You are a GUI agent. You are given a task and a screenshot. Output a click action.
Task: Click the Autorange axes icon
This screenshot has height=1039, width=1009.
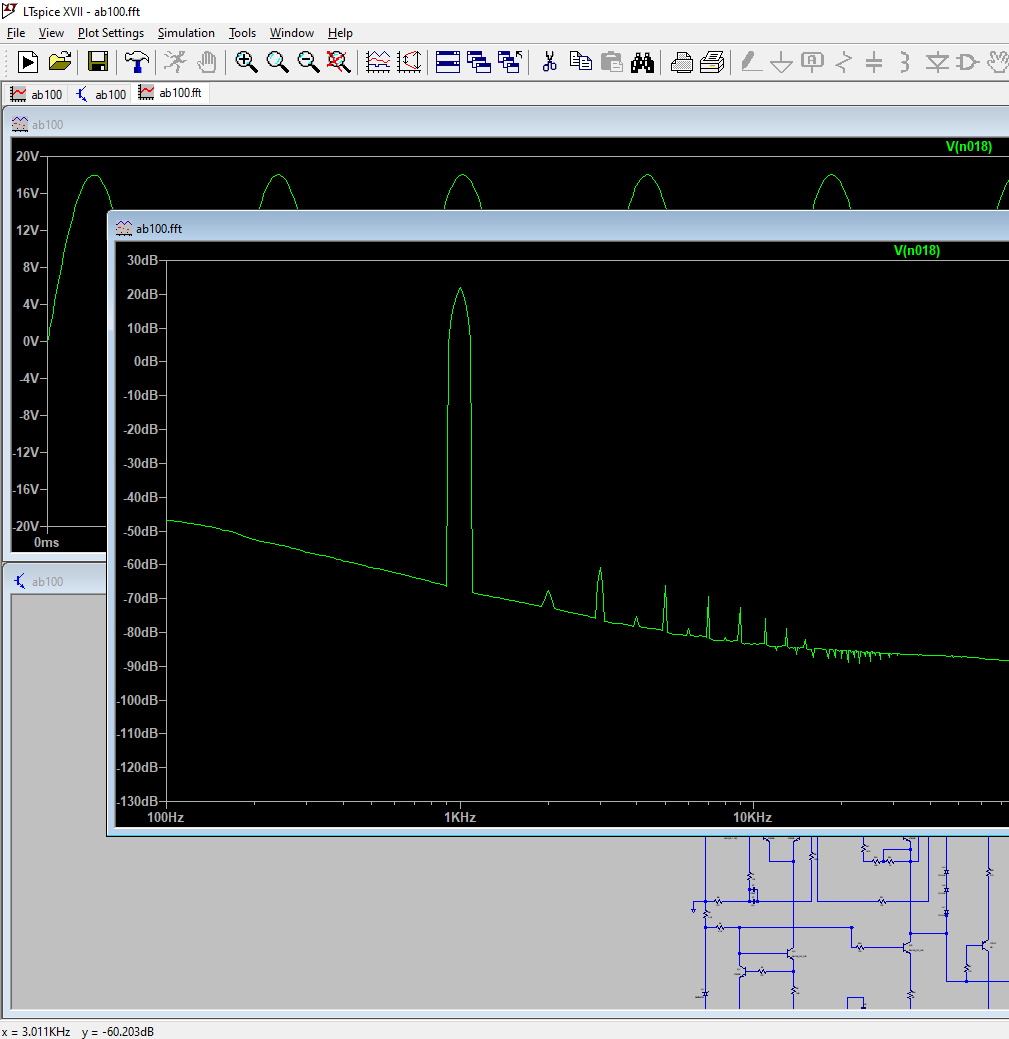tap(409, 62)
